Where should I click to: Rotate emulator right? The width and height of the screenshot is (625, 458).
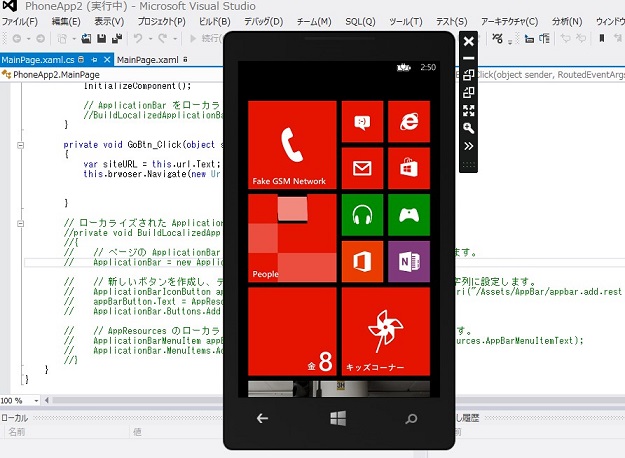(x=469, y=92)
